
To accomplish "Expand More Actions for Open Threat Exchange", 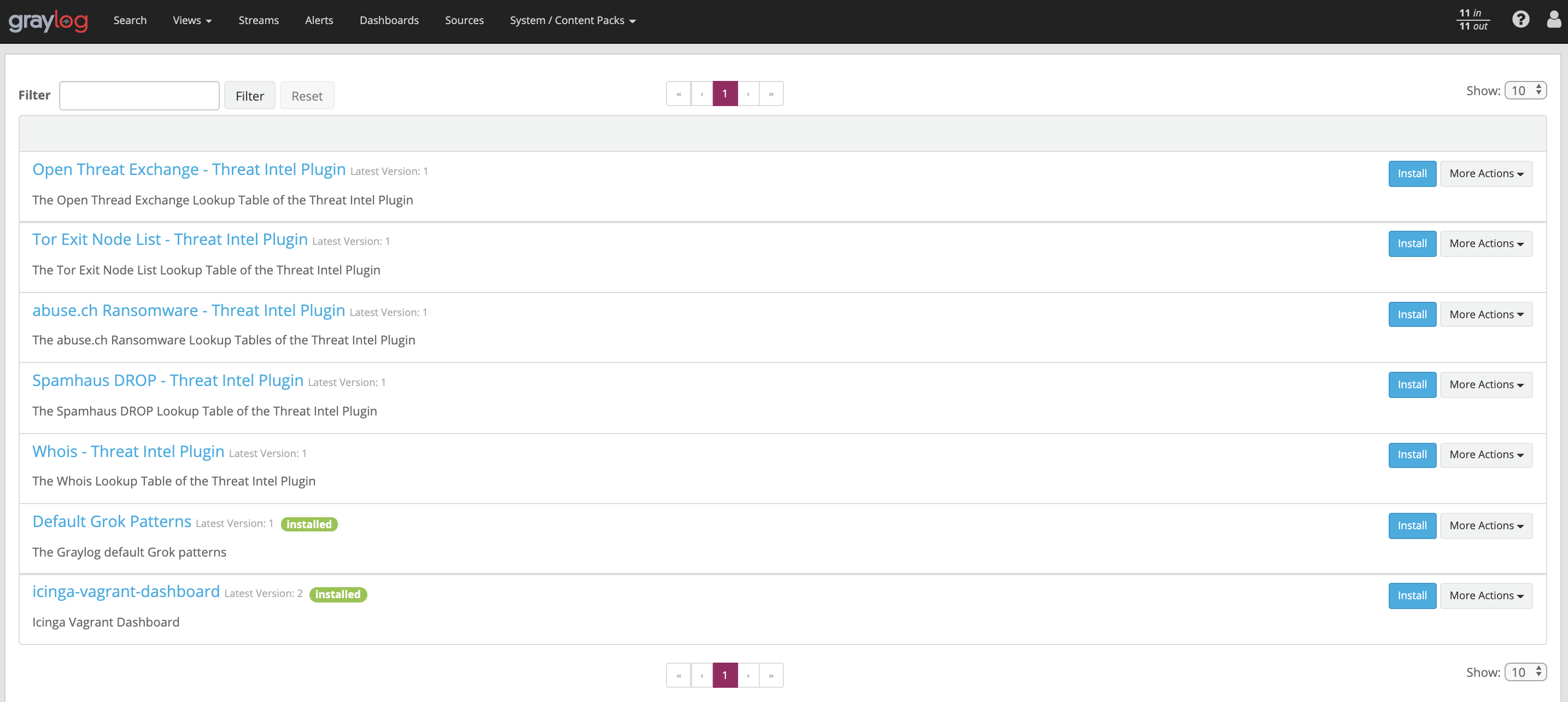I will coord(1486,173).
